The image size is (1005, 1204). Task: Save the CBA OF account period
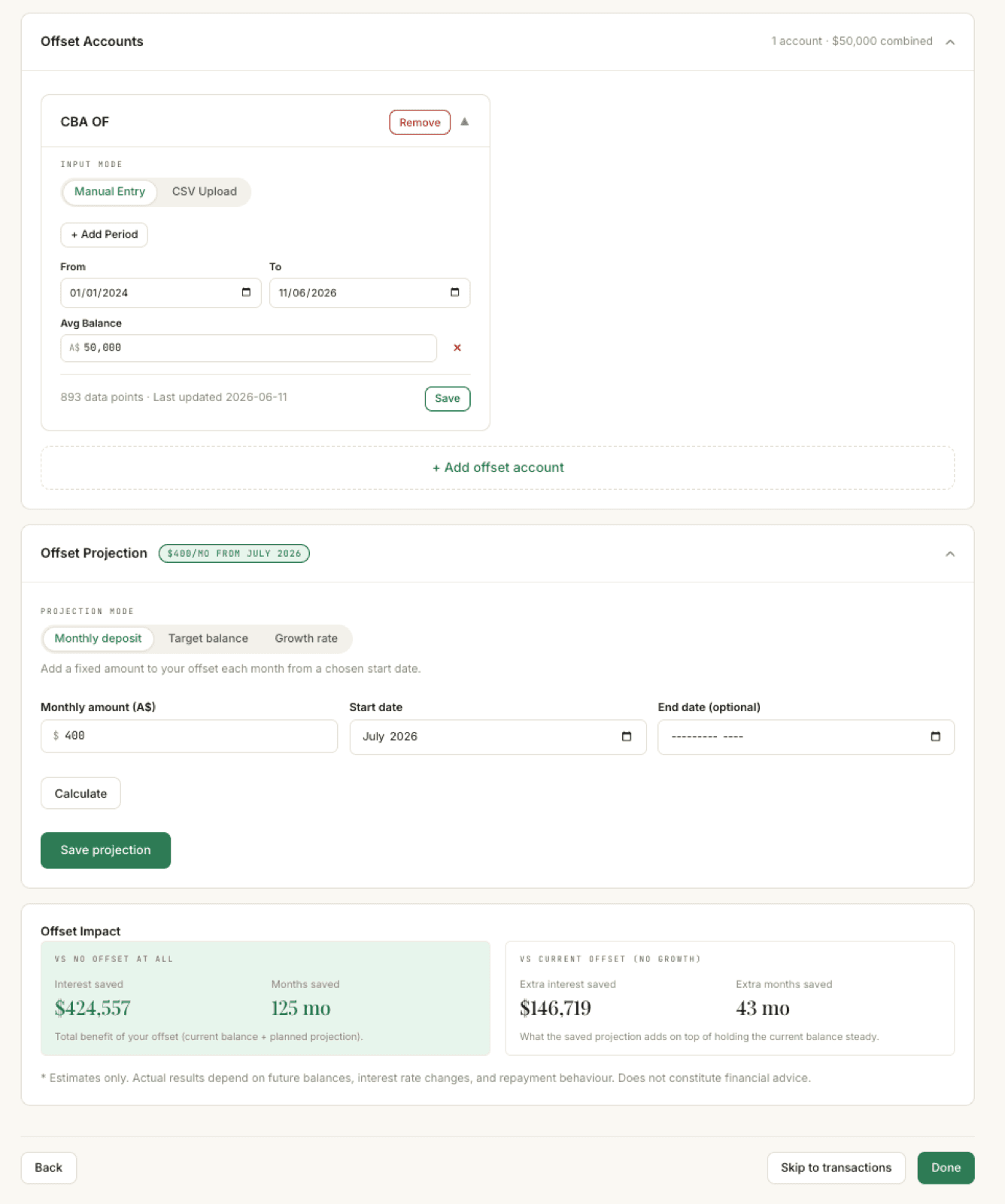tap(448, 399)
